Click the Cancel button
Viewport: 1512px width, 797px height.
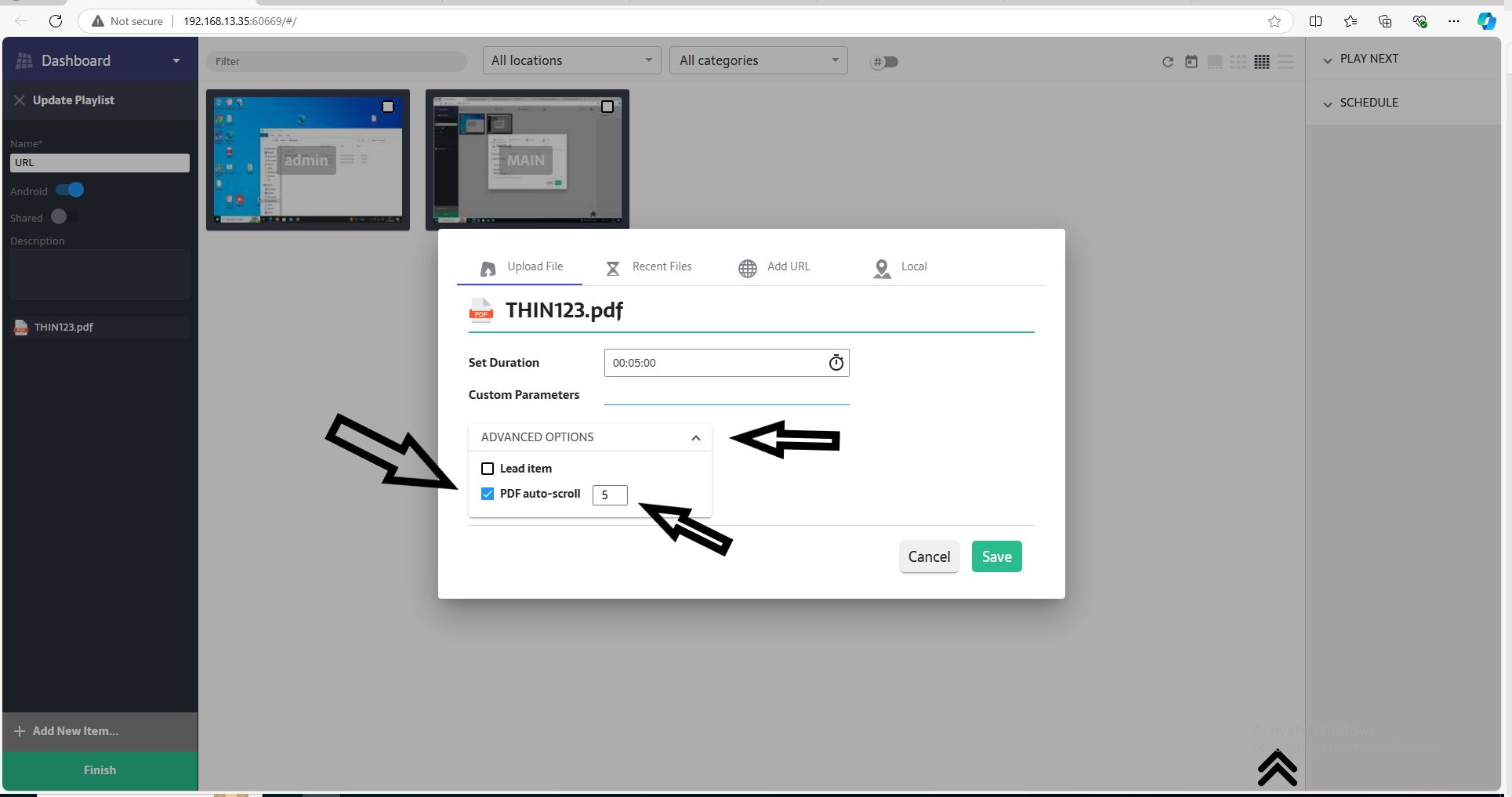(x=929, y=556)
